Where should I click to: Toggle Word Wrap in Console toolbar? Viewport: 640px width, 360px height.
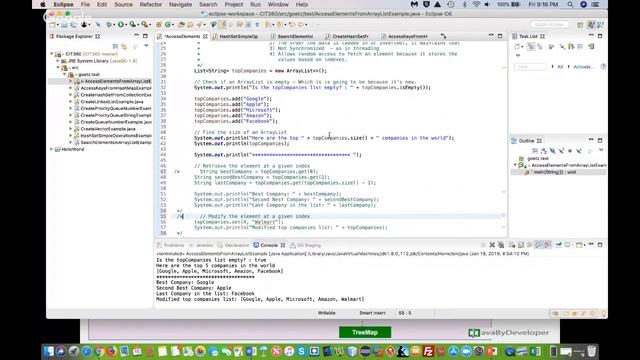[x=530, y=245]
